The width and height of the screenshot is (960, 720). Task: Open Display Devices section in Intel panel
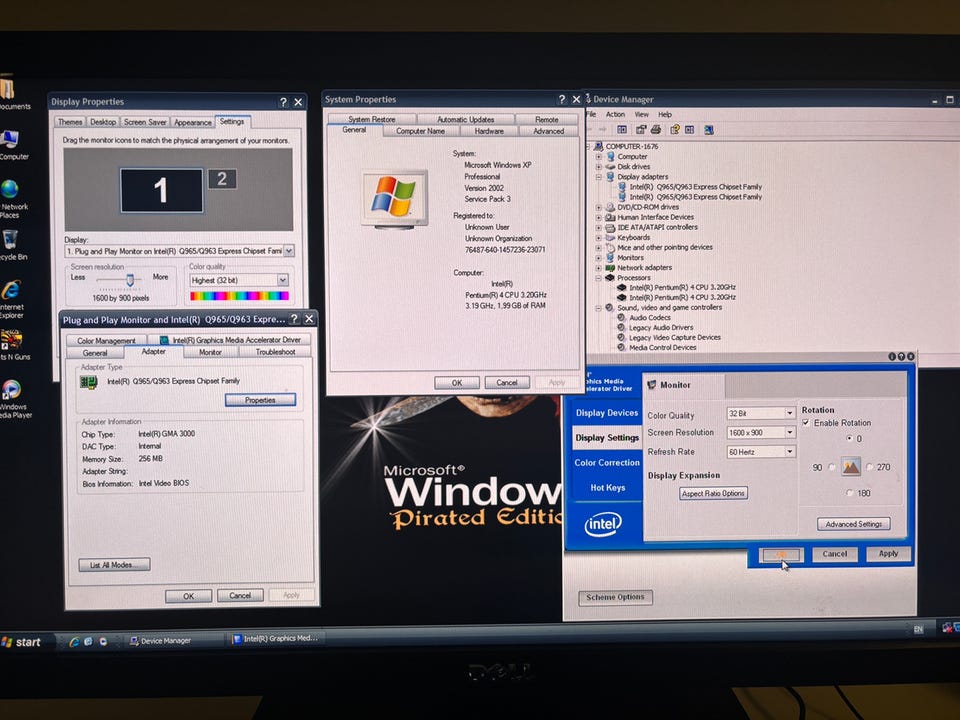(x=607, y=413)
